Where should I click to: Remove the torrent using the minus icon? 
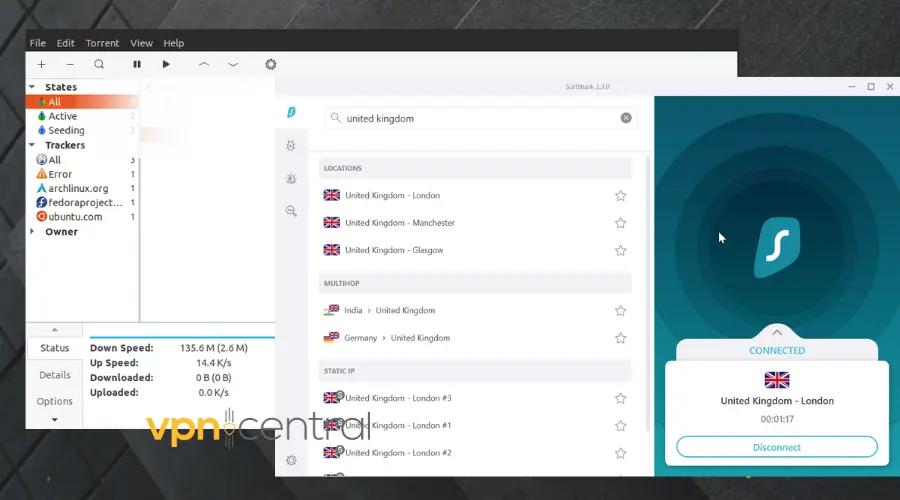[x=70, y=64]
